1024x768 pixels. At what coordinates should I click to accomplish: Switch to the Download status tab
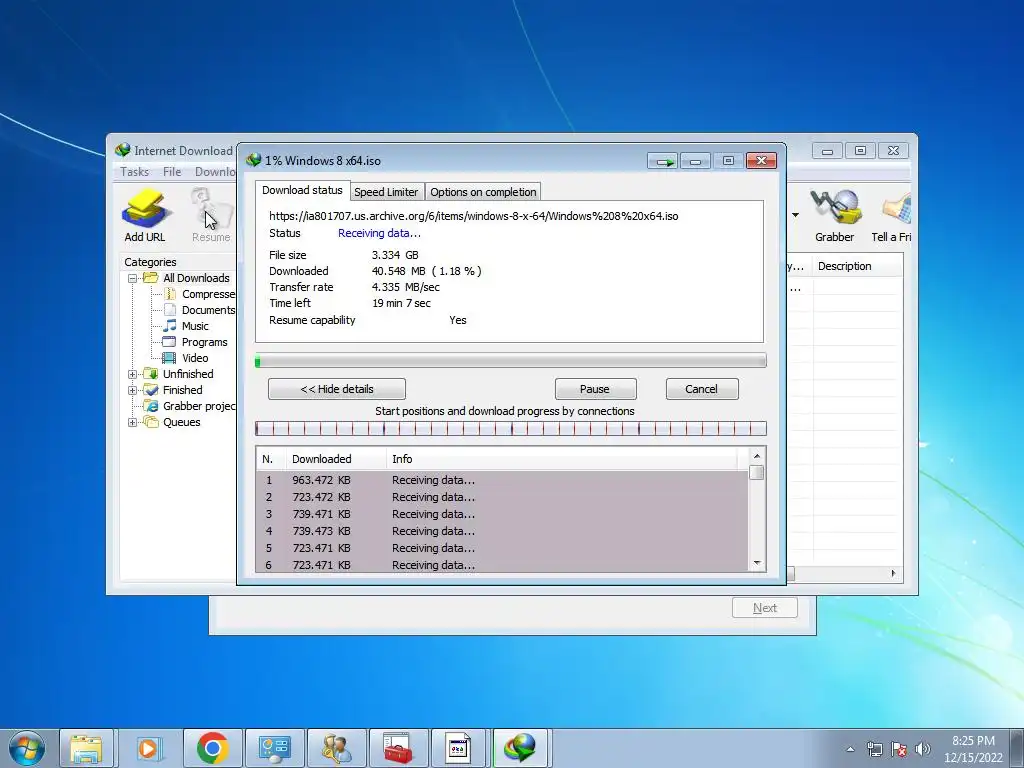(302, 190)
